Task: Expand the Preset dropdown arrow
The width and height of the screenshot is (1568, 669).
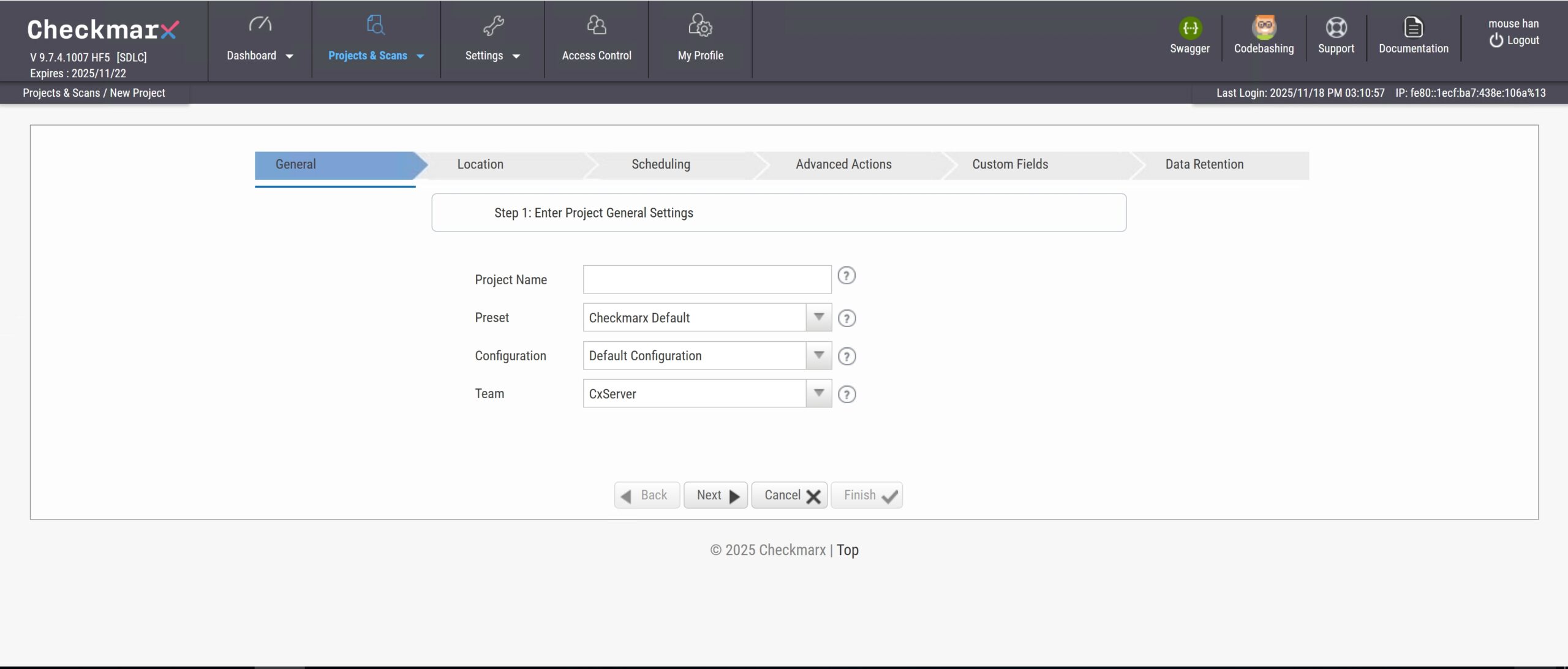Action: click(818, 317)
